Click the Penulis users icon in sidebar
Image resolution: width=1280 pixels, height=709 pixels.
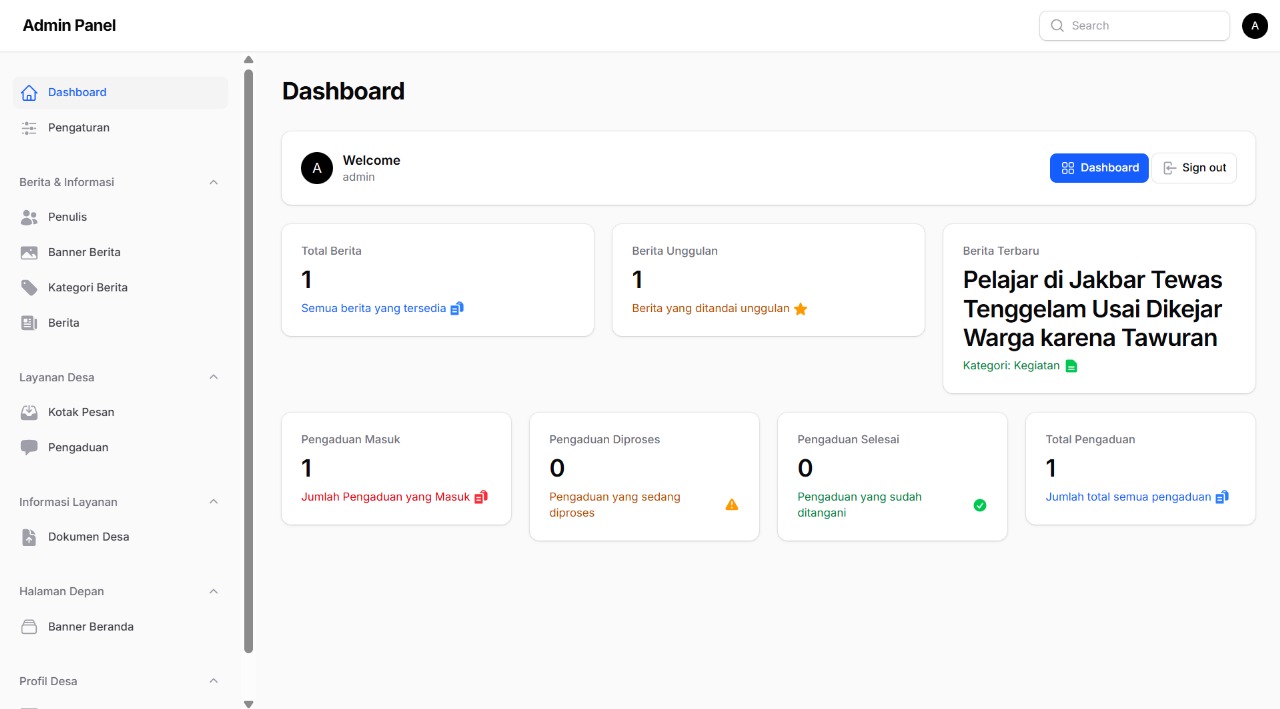tap(29, 217)
